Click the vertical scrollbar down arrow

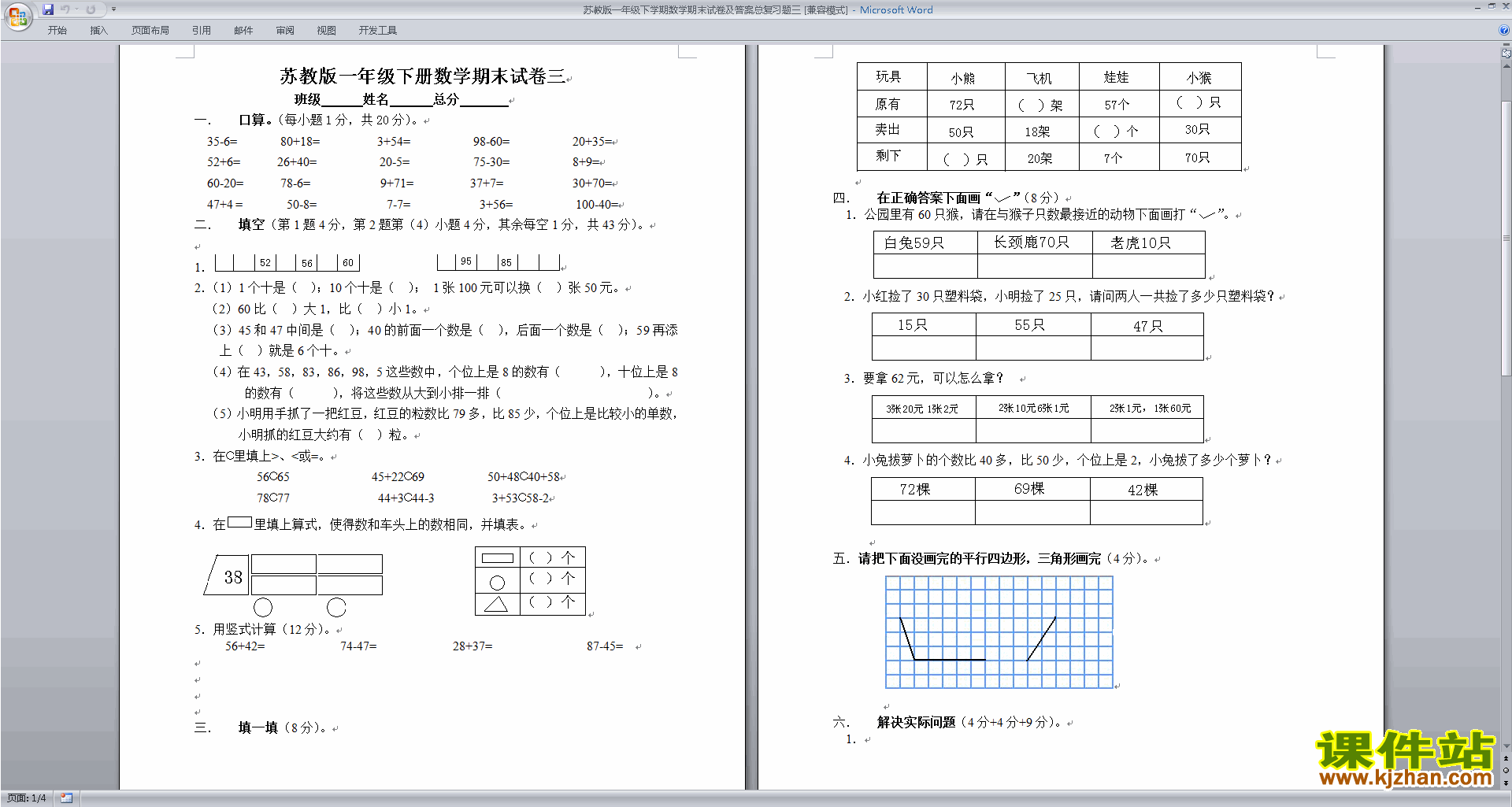point(1506,746)
